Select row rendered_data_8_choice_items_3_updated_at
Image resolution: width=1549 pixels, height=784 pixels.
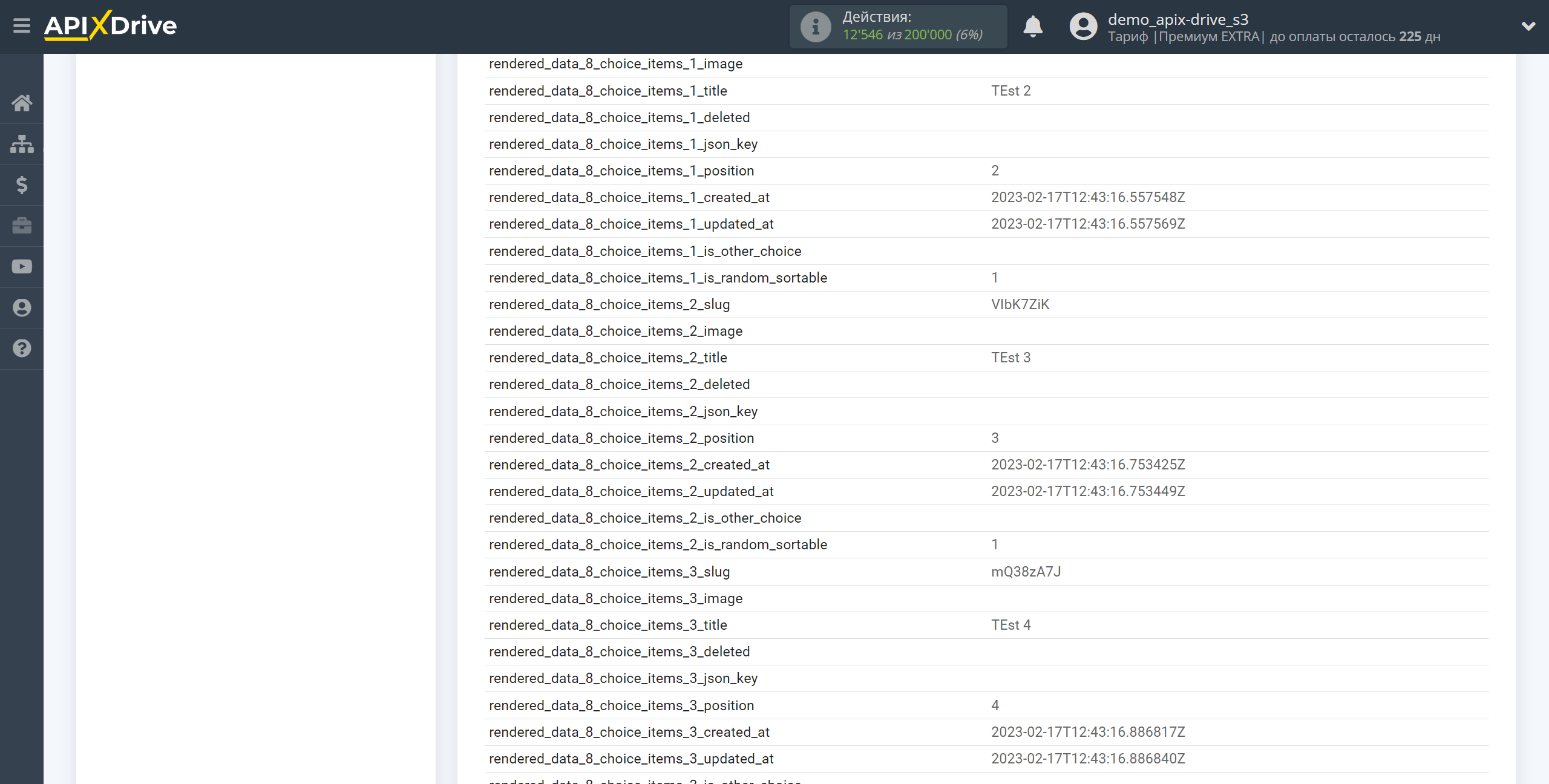[x=986, y=759]
